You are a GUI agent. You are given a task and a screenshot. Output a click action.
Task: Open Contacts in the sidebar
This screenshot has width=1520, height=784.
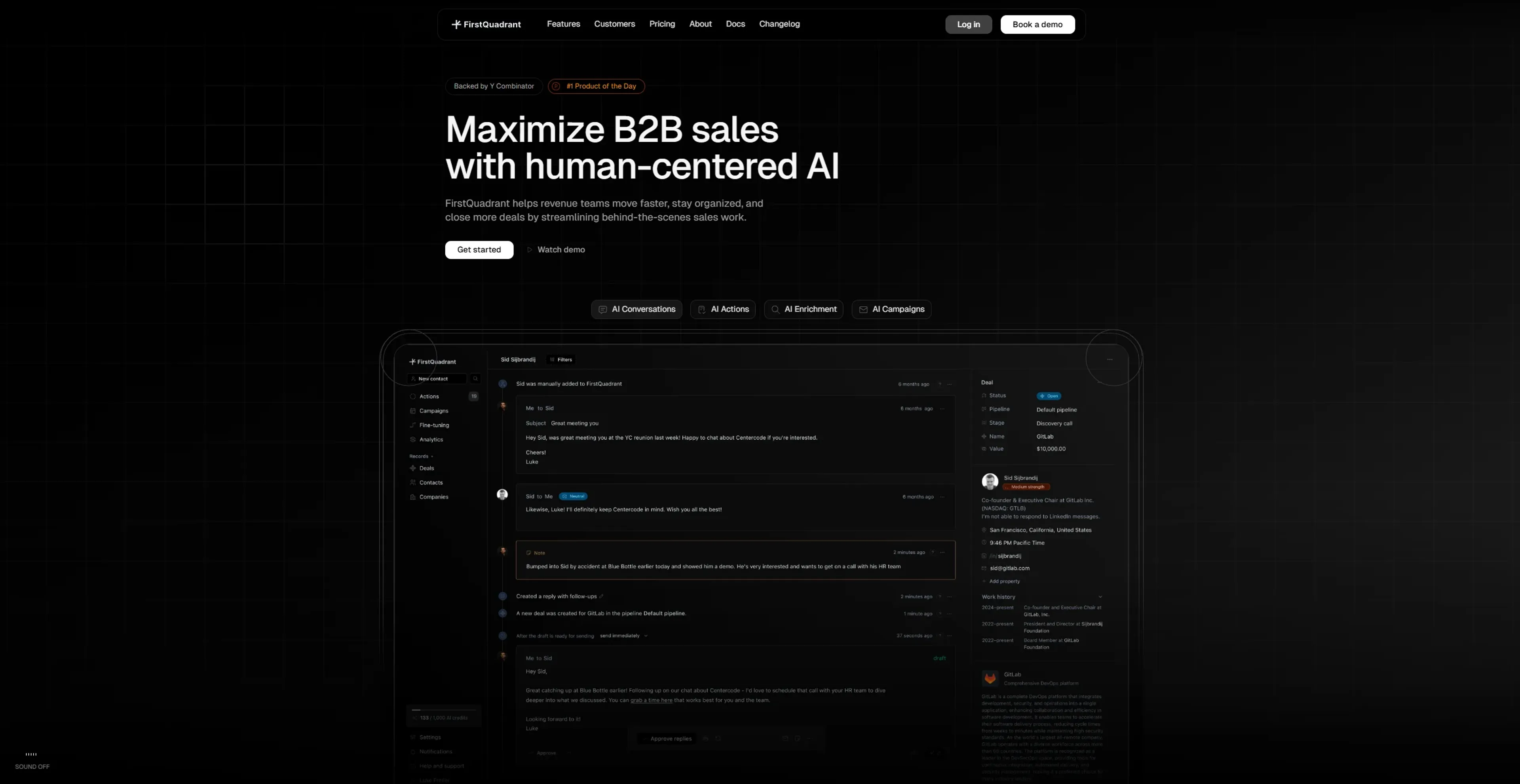tap(431, 482)
